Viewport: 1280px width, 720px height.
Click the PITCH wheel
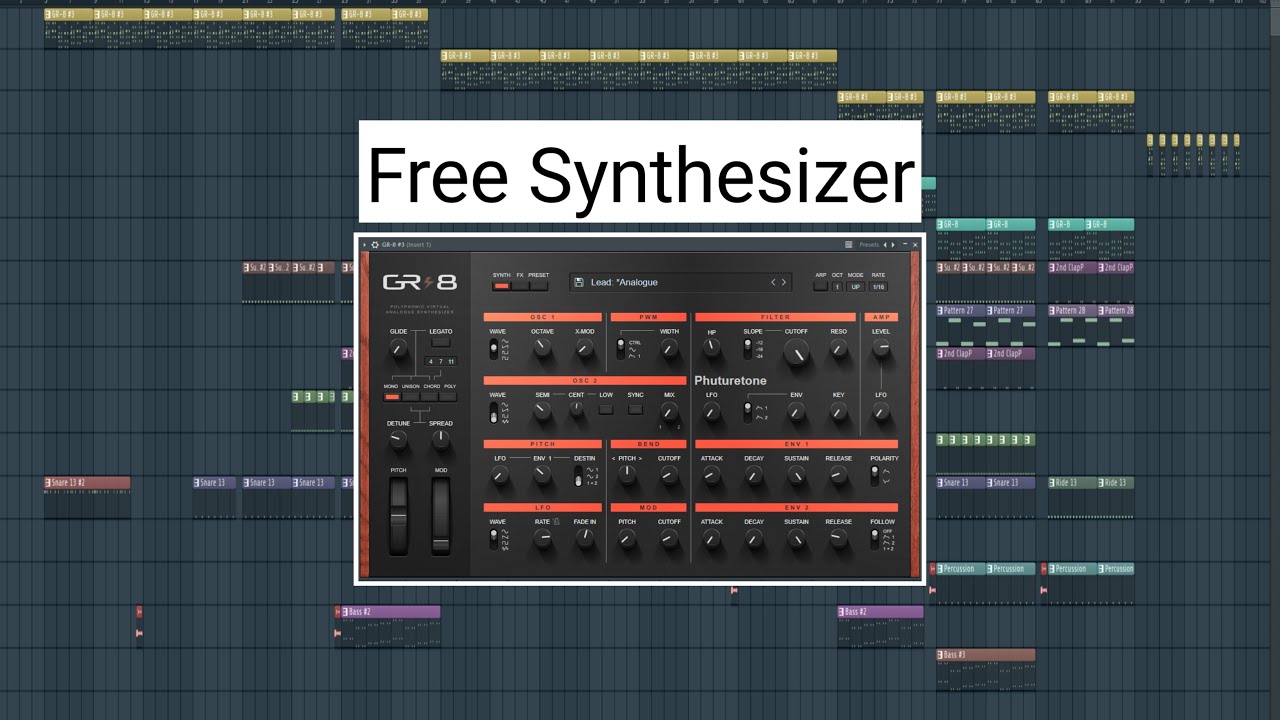(x=398, y=516)
